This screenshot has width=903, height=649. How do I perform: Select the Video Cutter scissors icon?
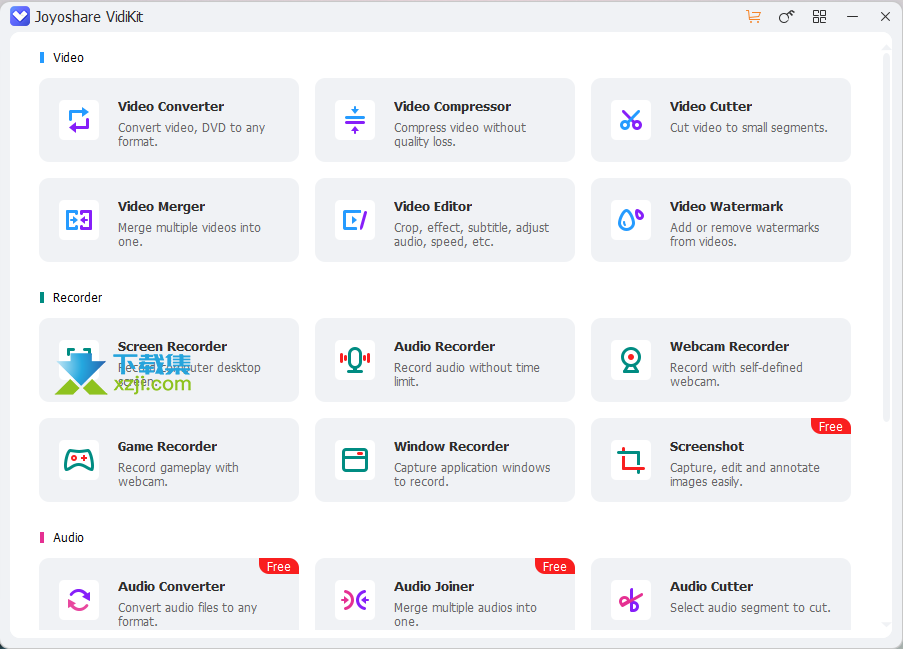click(631, 120)
